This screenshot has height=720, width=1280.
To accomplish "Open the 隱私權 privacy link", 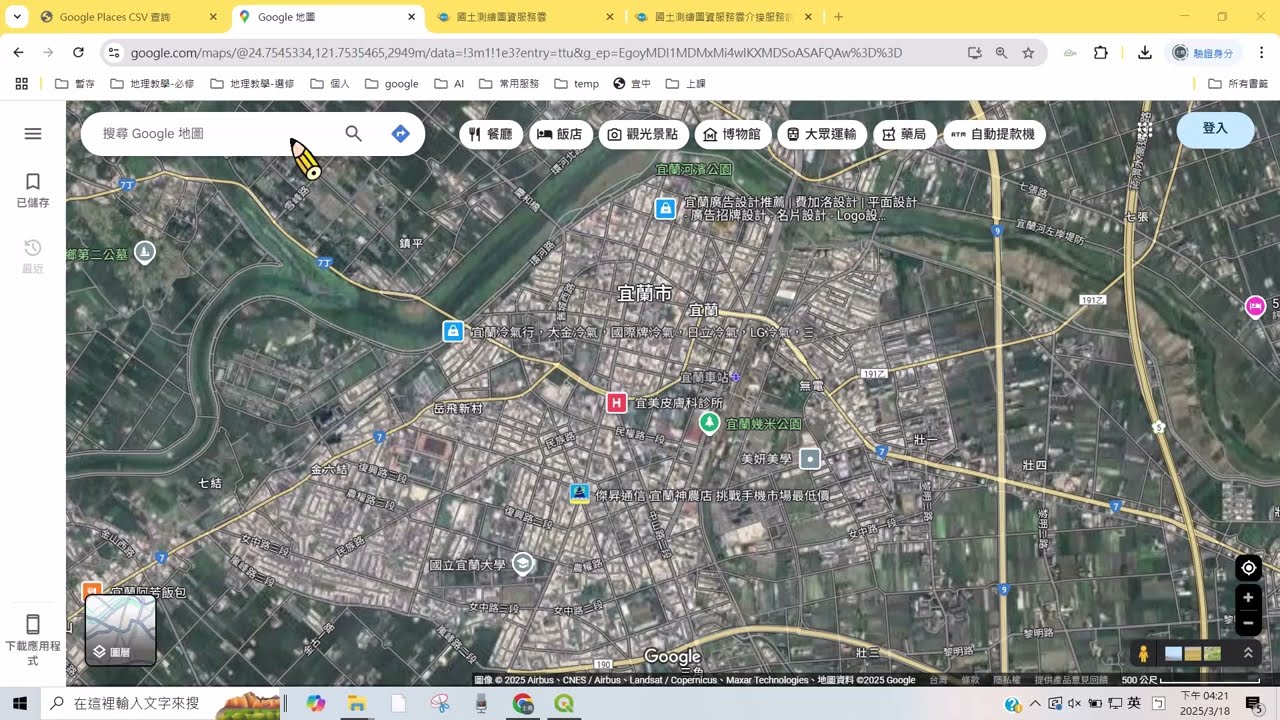I will click(1007, 680).
